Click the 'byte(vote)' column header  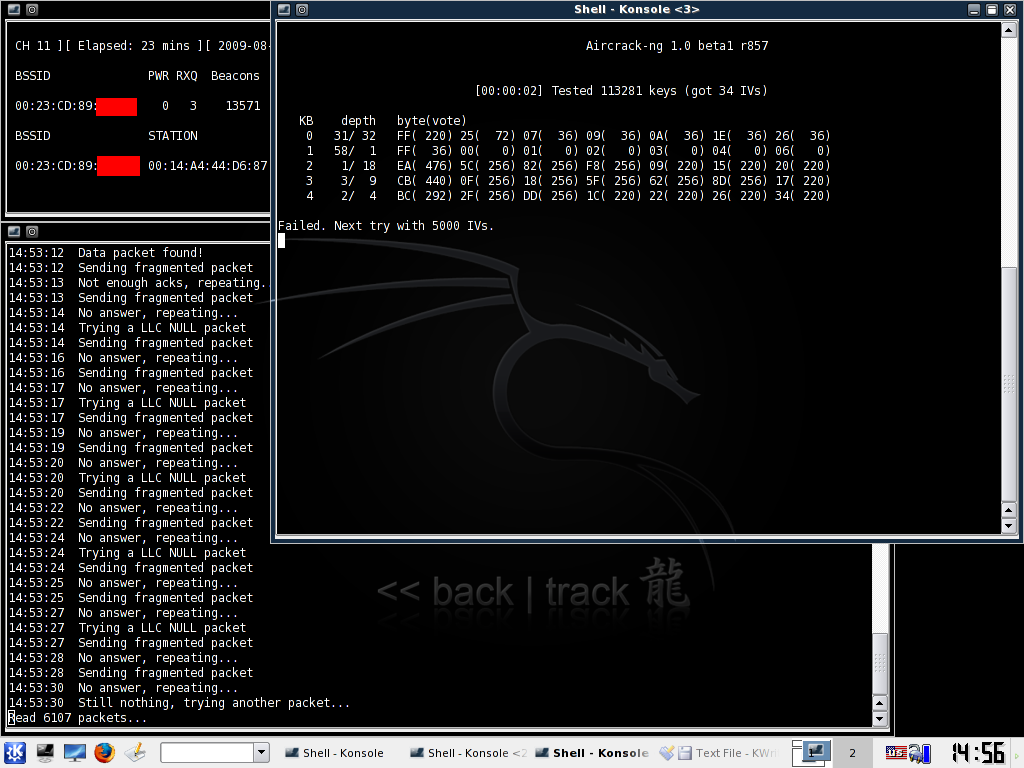pos(432,121)
